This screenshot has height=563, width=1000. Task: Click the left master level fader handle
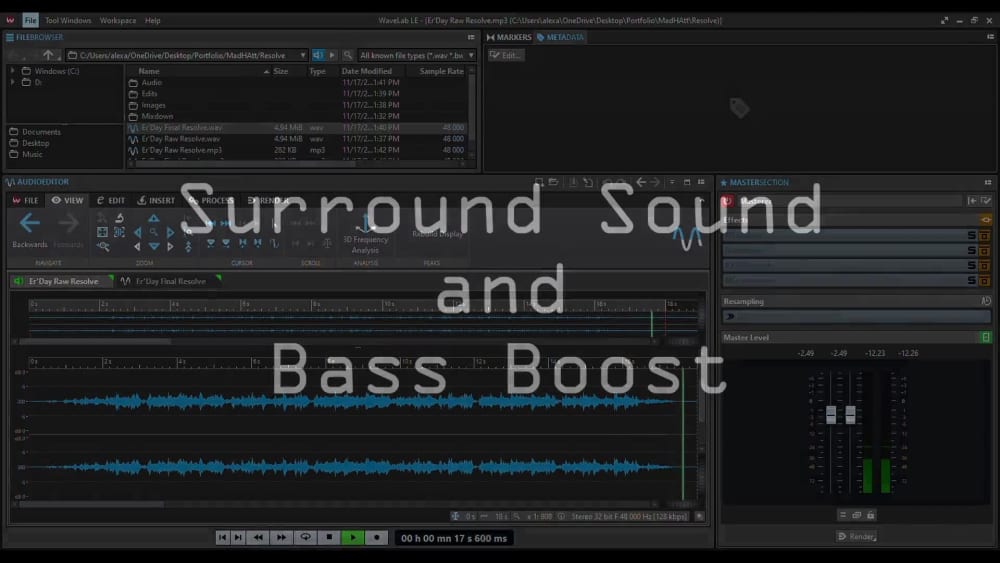[x=831, y=414]
